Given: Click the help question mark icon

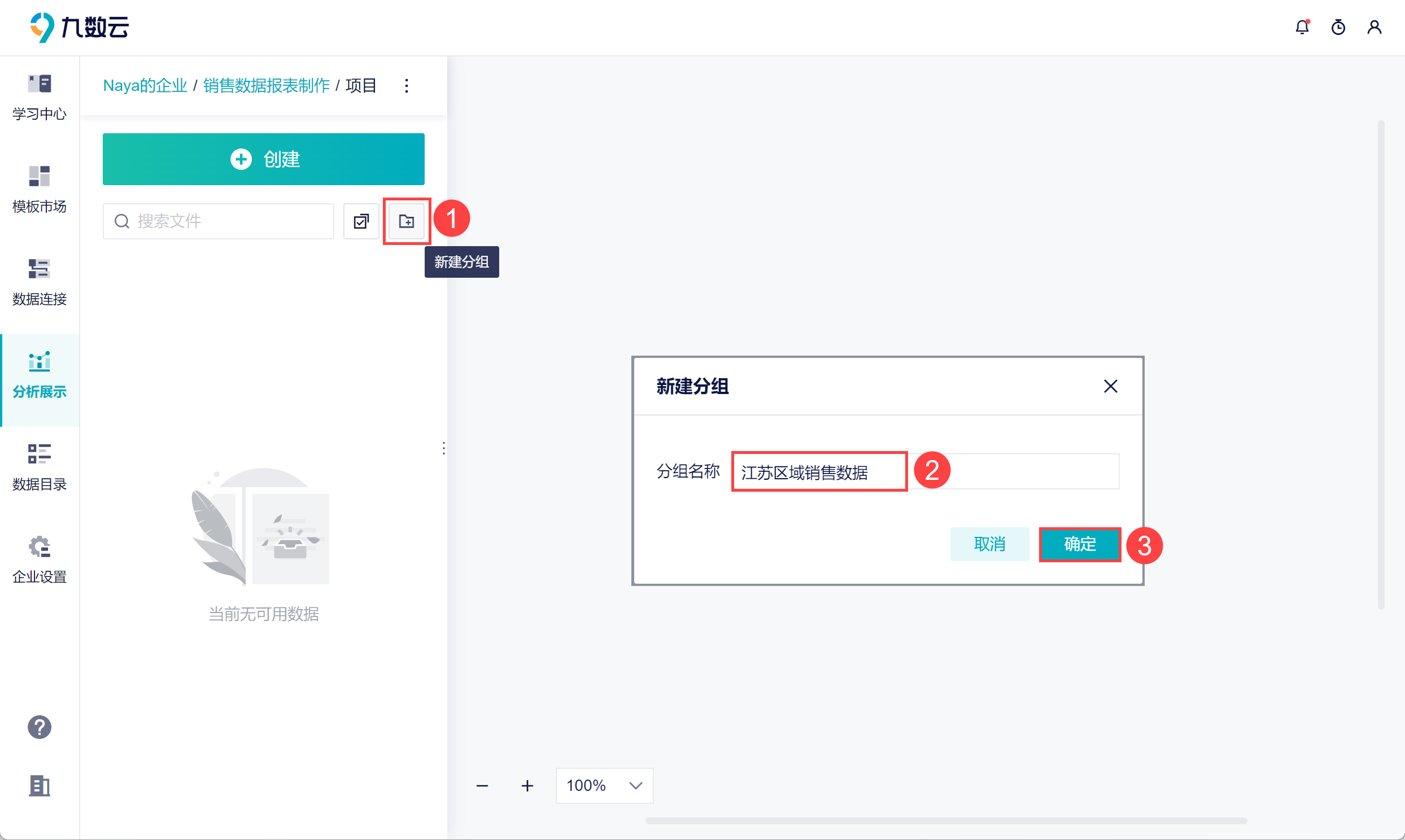Looking at the screenshot, I should pos(39,727).
